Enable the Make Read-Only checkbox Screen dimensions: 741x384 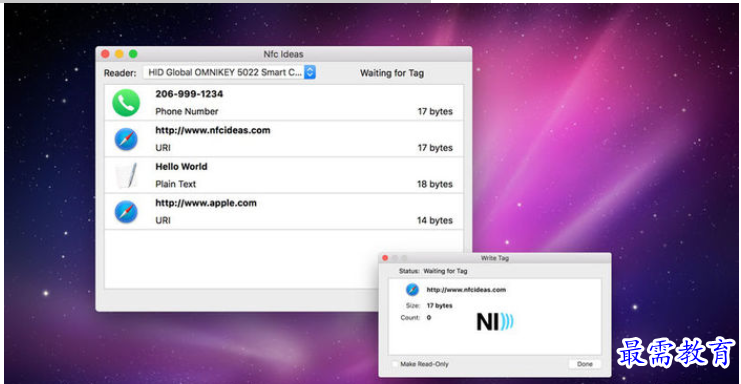[395, 364]
